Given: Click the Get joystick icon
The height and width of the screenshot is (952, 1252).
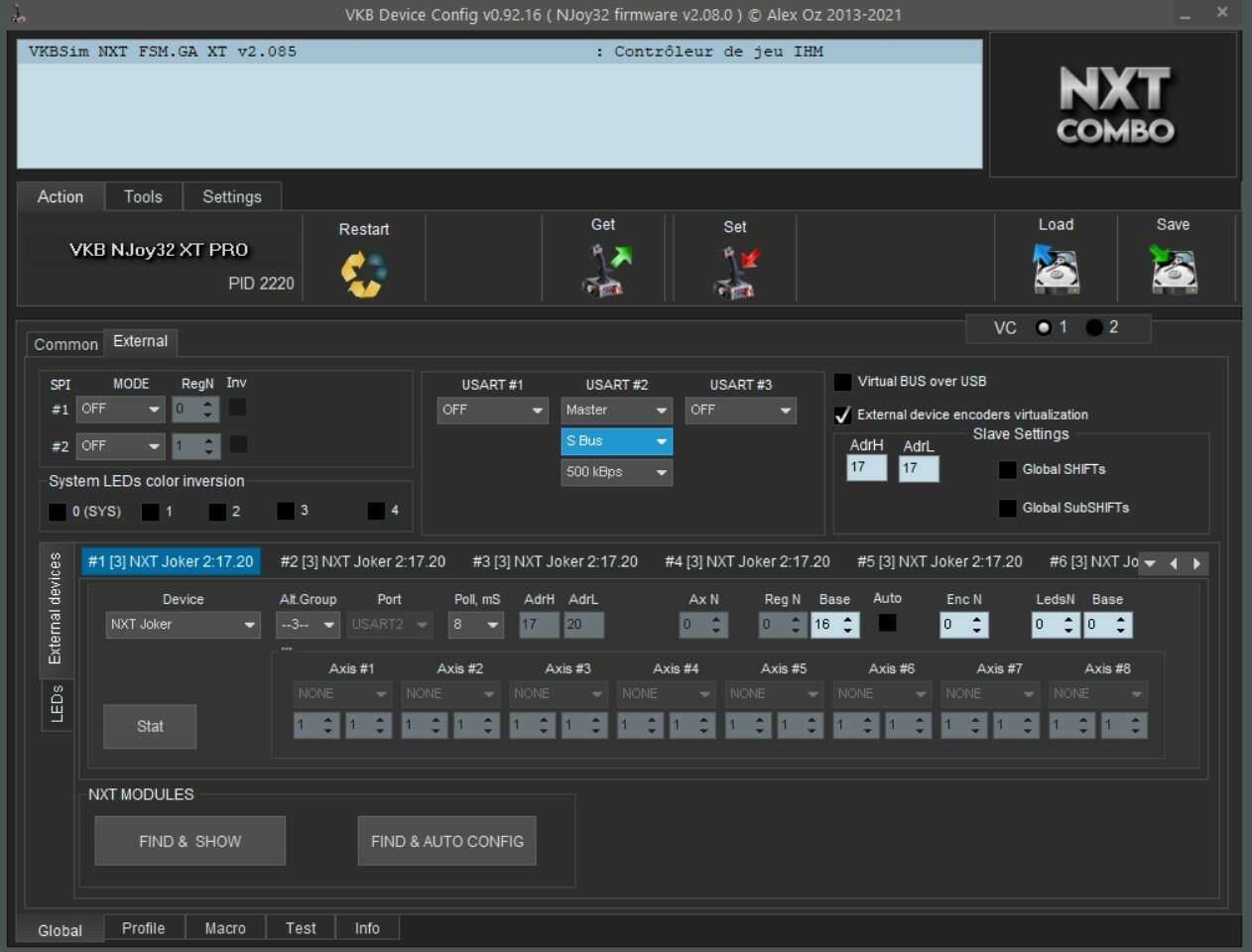Looking at the screenshot, I should tap(605, 271).
